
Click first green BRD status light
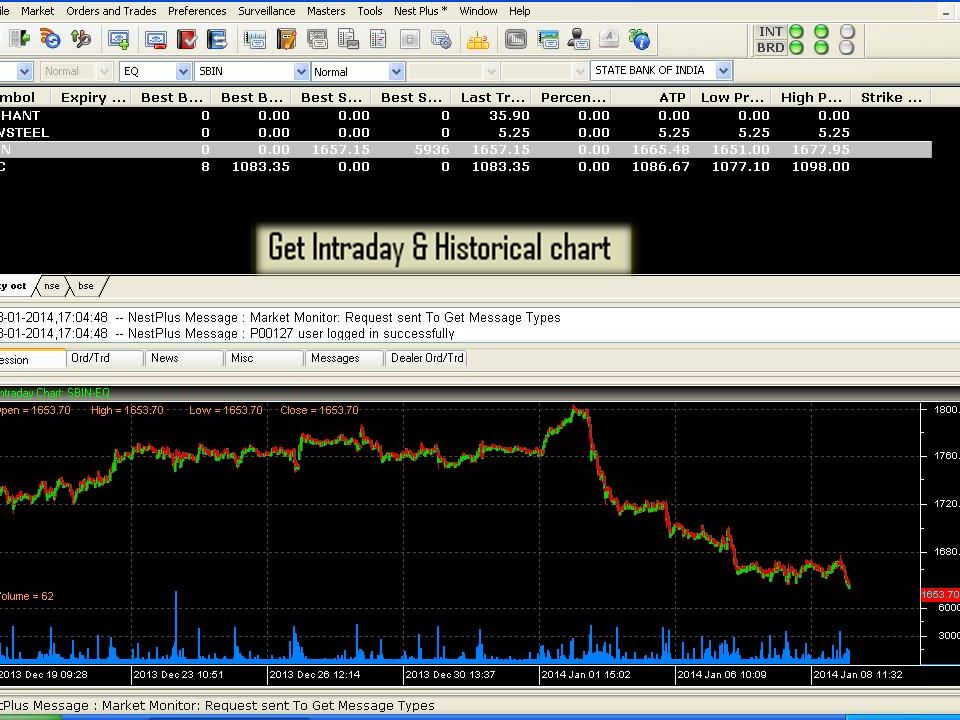[796, 47]
